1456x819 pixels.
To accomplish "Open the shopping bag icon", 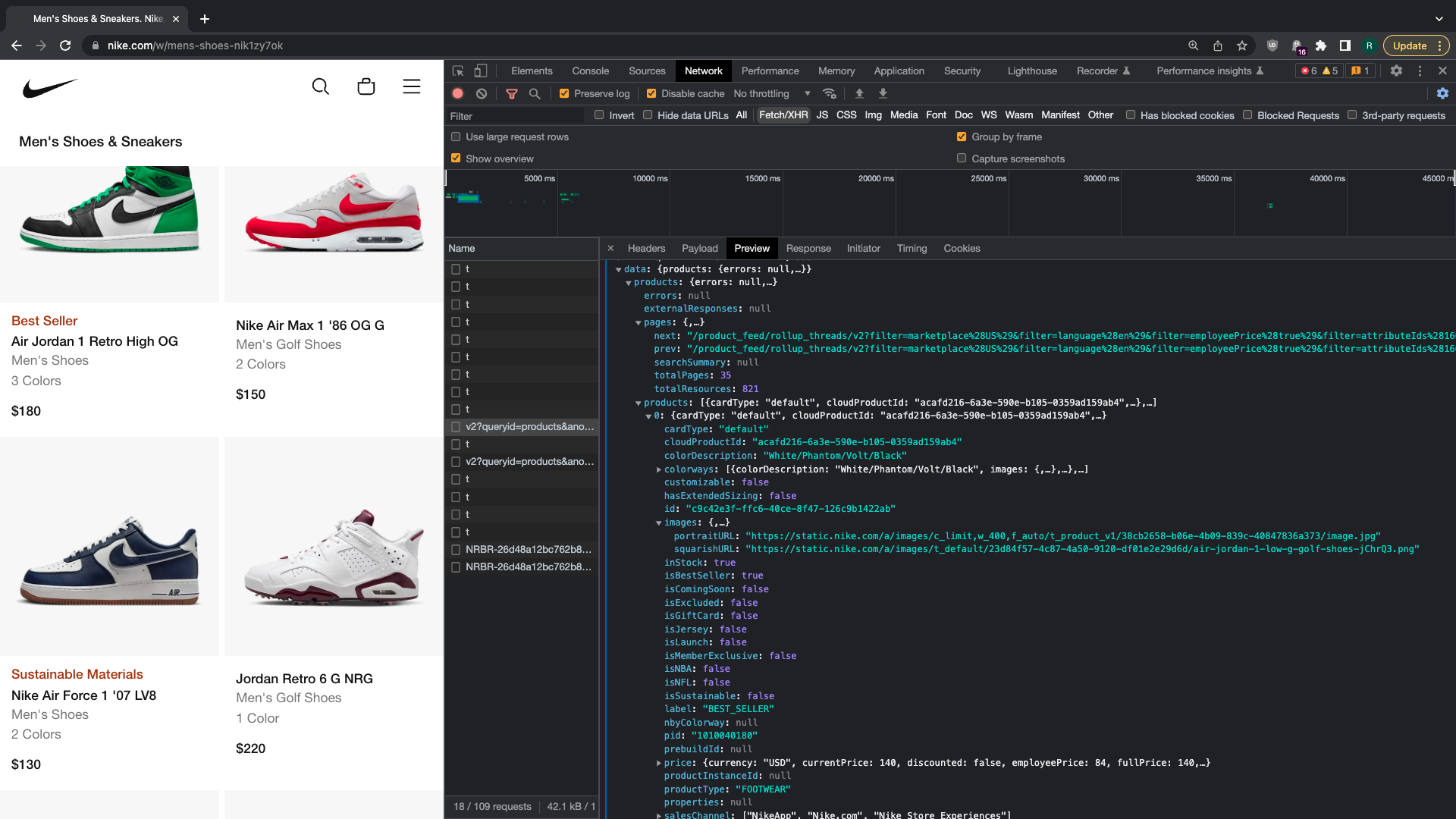I will pos(366,86).
